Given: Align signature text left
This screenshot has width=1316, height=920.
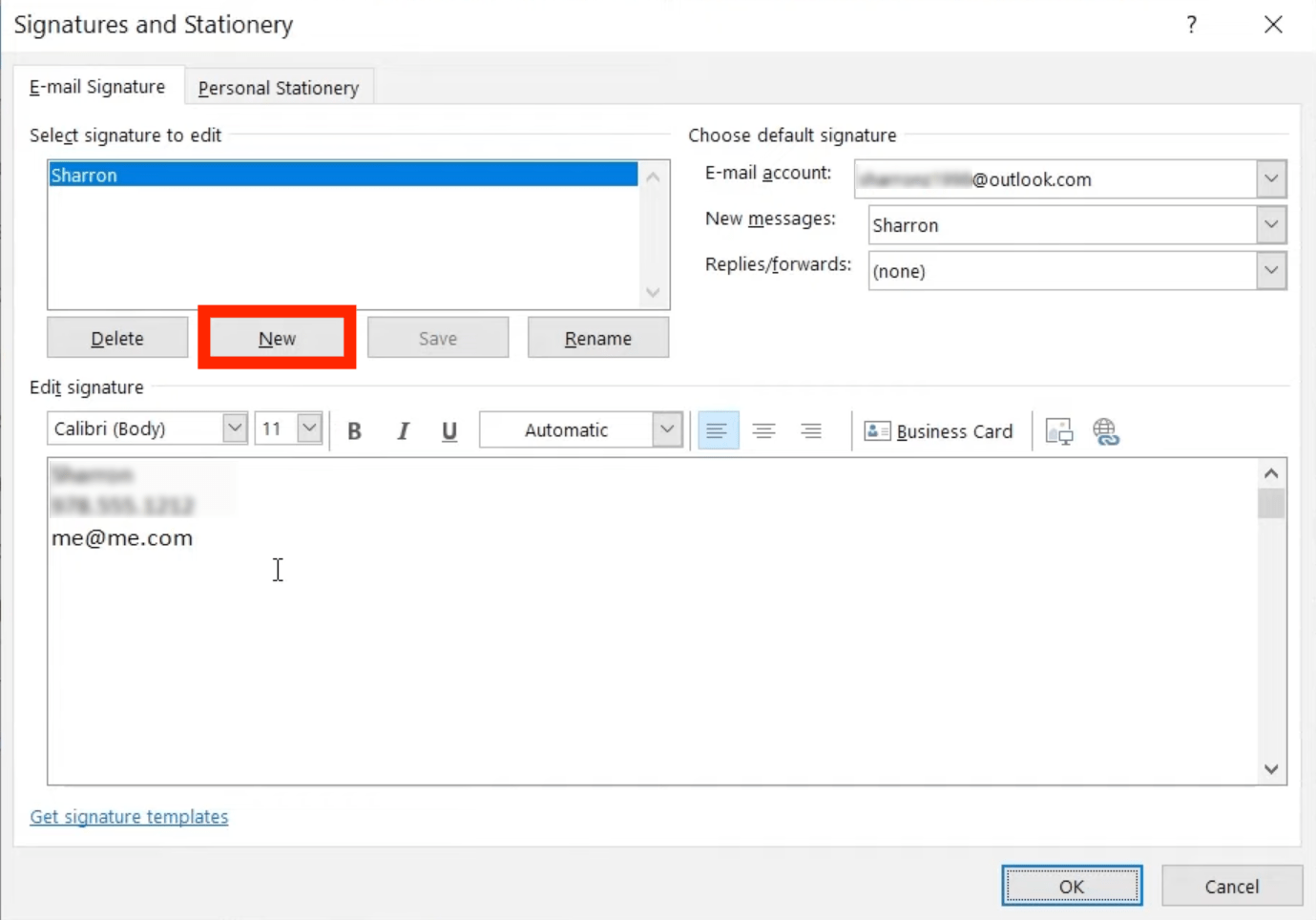Looking at the screenshot, I should click(718, 430).
